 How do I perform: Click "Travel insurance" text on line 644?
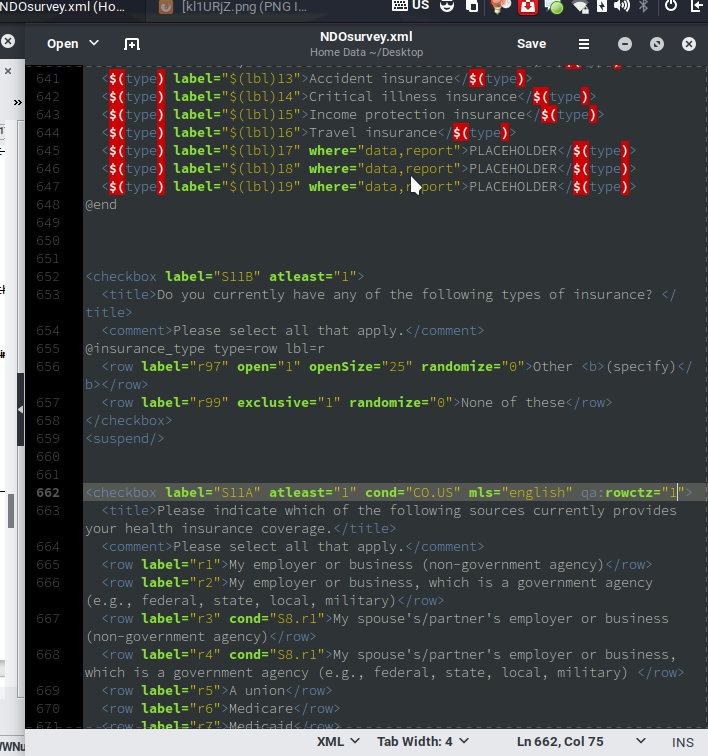point(373,133)
